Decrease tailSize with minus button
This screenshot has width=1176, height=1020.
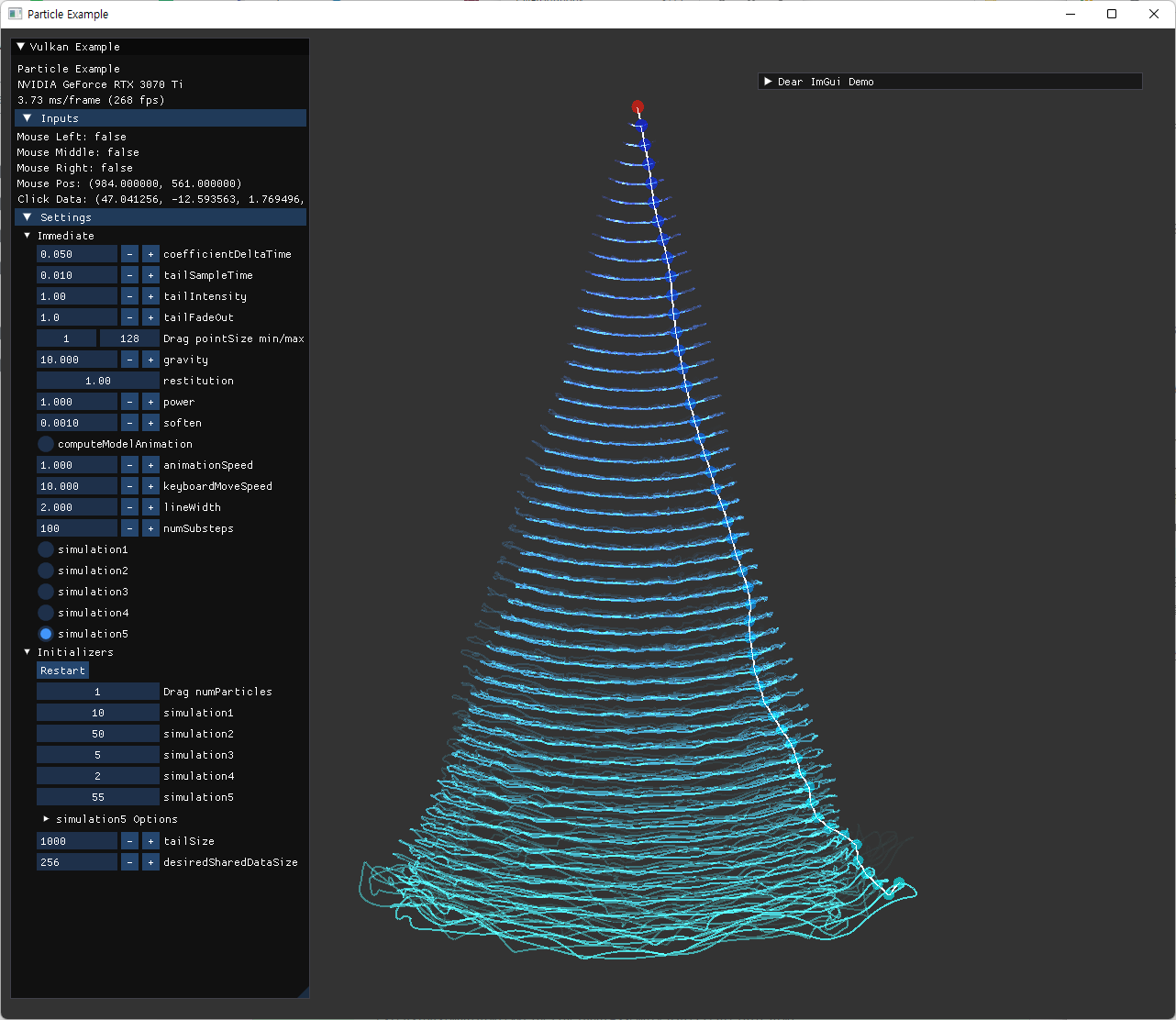(129, 841)
